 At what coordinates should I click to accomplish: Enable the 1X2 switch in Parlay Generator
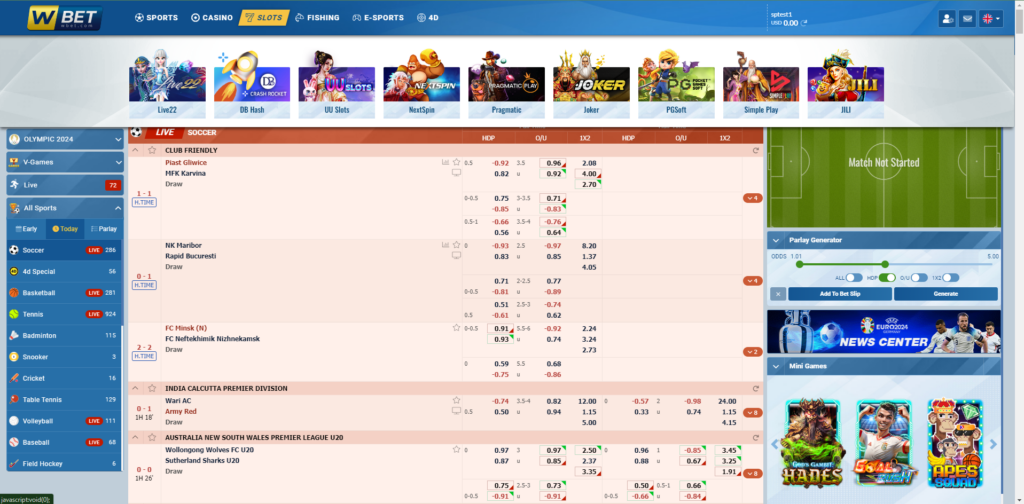point(951,277)
